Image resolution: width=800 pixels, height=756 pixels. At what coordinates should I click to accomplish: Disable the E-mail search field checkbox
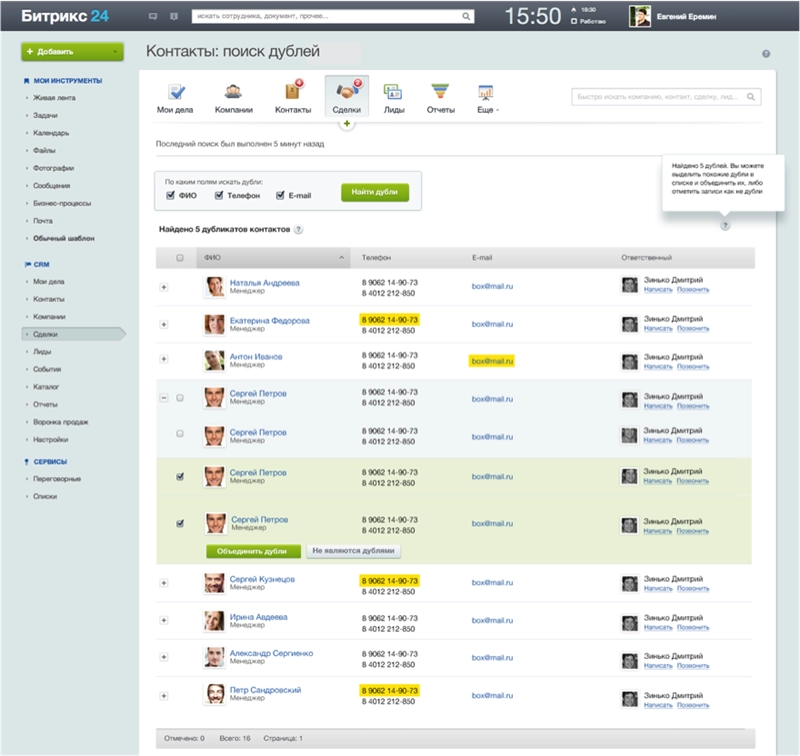[x=280, y=195]
